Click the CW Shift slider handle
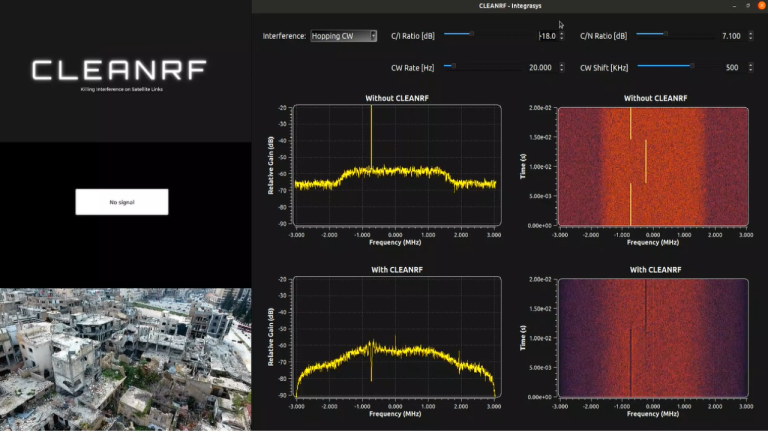Viewport: 768px width, 432px height. (691, 66)
